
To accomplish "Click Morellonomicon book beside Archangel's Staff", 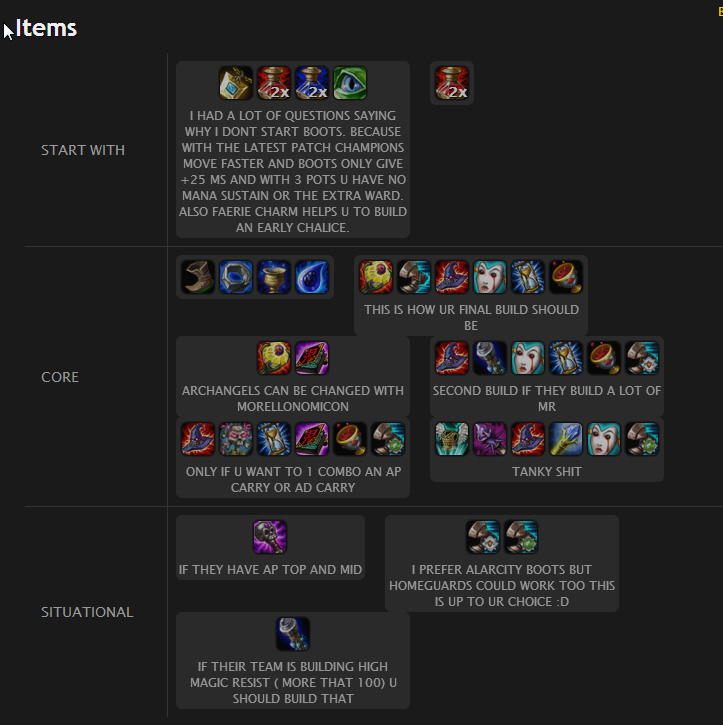I will pyautogui.click(x=312, y=358).
